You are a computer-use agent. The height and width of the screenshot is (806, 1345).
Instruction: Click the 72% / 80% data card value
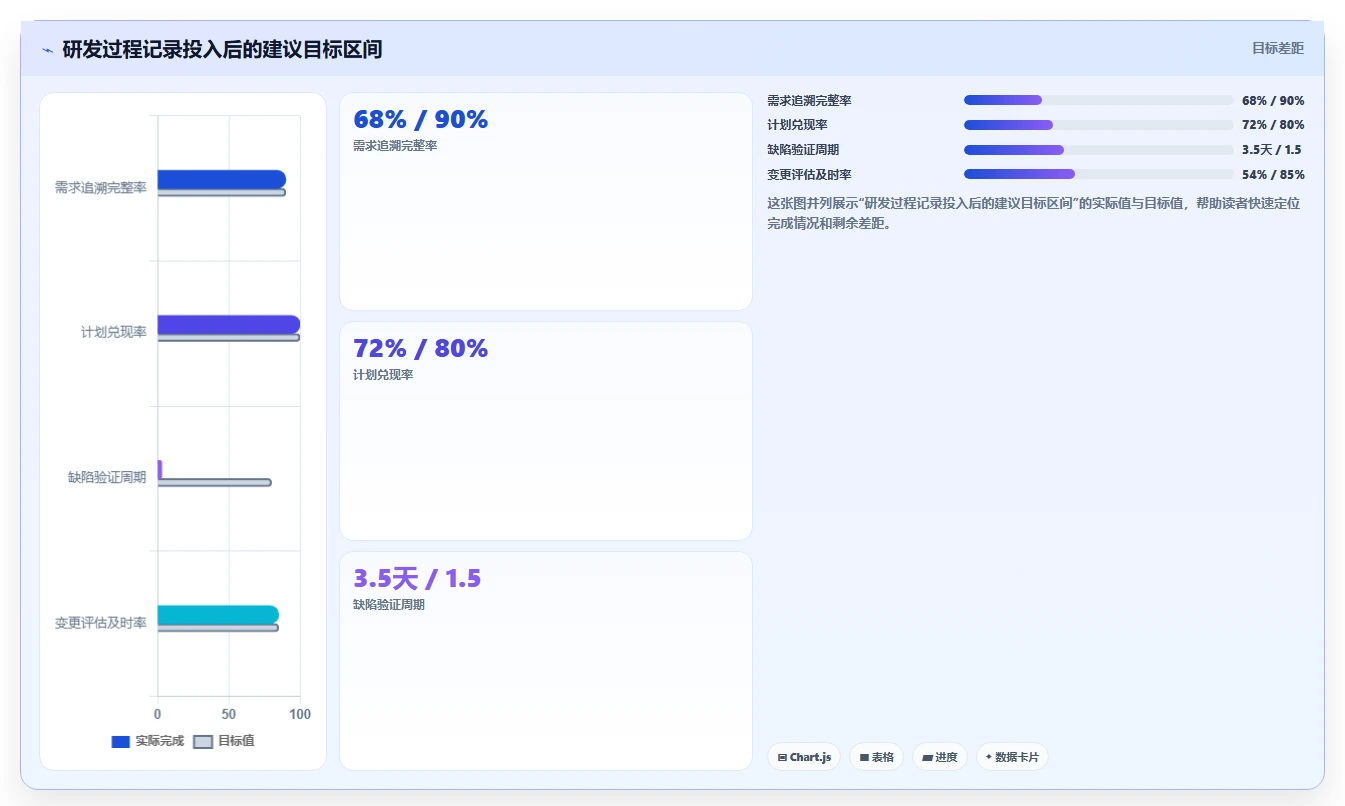click(x=421, y=349)
